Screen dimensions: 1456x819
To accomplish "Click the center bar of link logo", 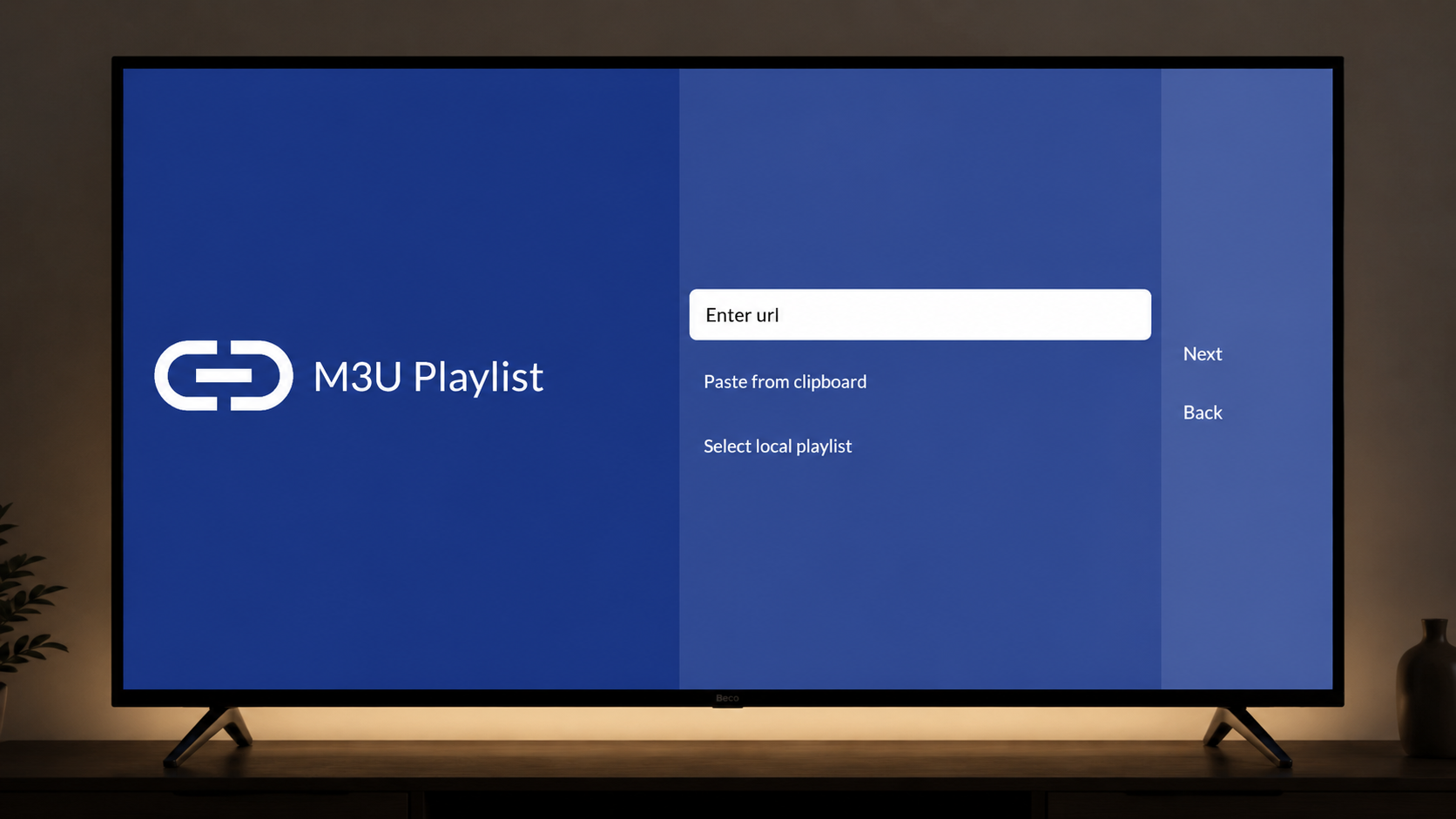I will click(x=224, y=375).
